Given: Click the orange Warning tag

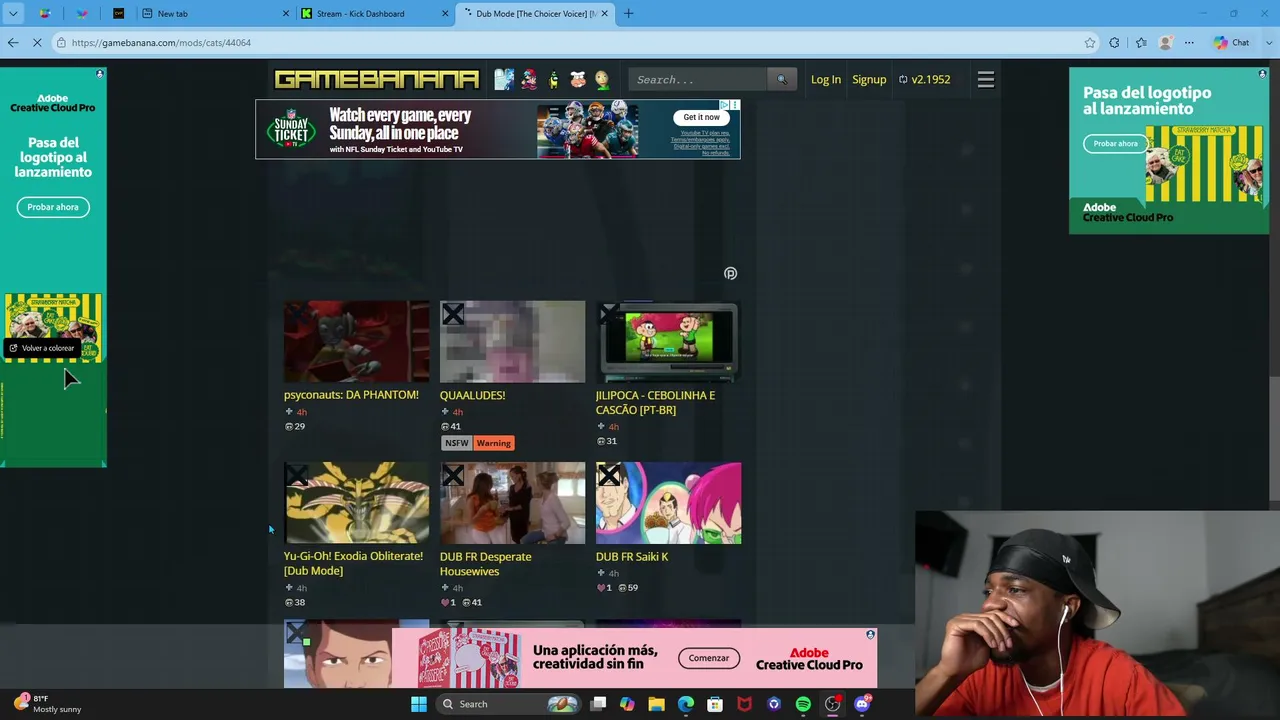Looking at the screenshot, I should coord(493,443).
